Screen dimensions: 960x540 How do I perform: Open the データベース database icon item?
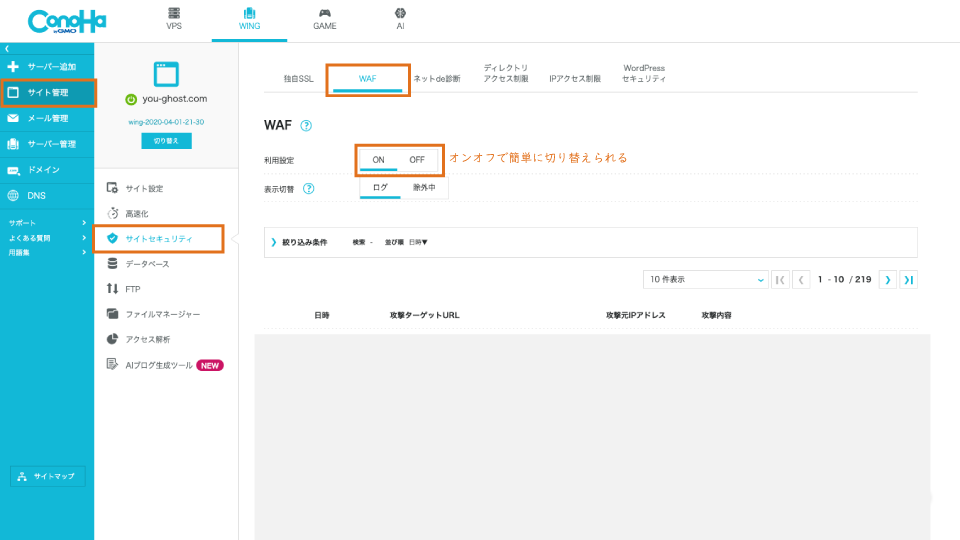112,264
